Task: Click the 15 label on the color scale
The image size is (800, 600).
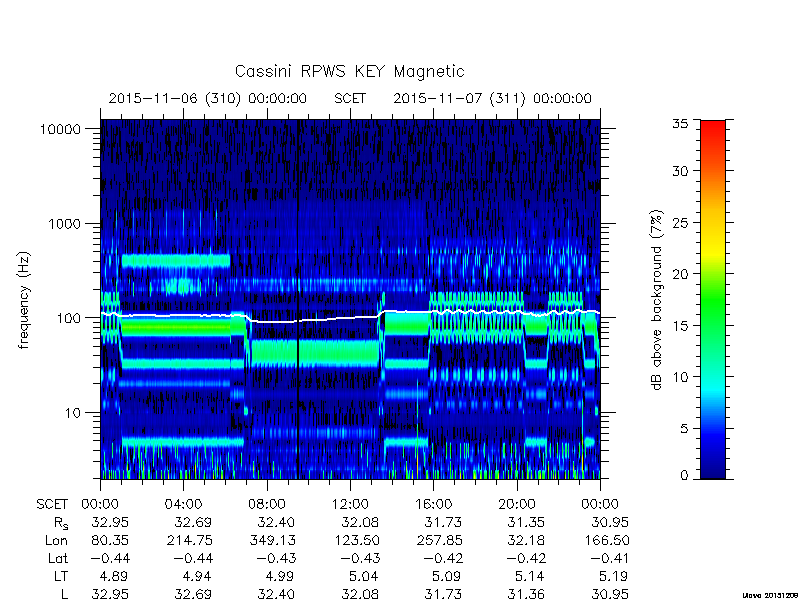Action: click(x=680, y=326)
